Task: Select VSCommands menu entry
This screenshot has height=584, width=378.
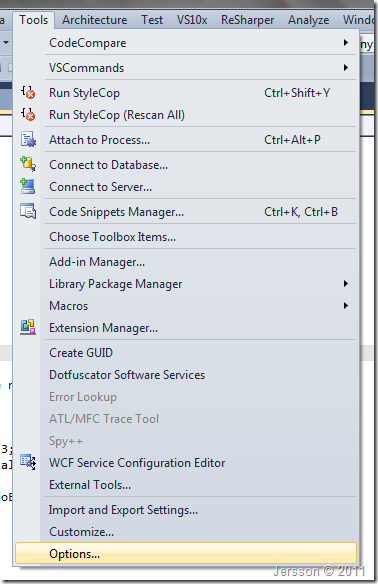Action: [186, 68]
